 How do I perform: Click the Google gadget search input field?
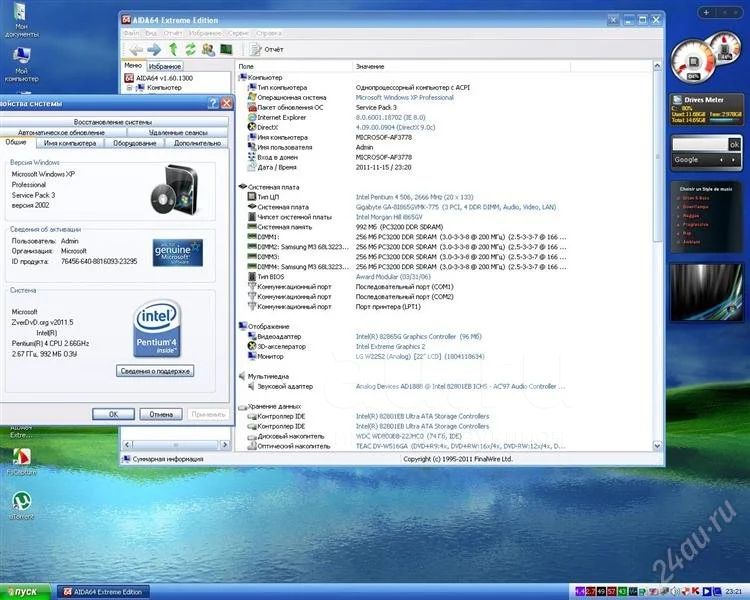pyautogui.click(x=700, y=144)
